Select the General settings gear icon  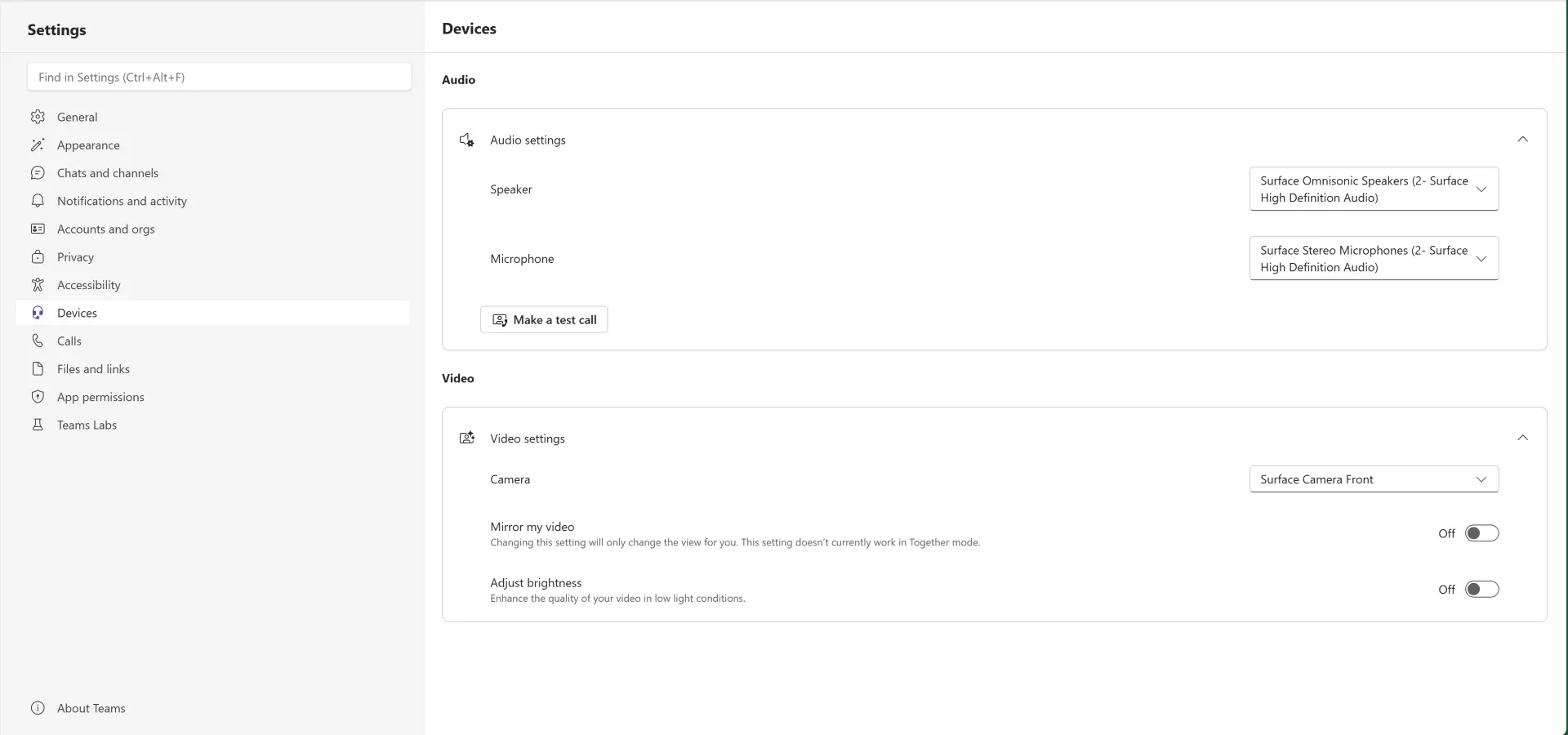38,117
